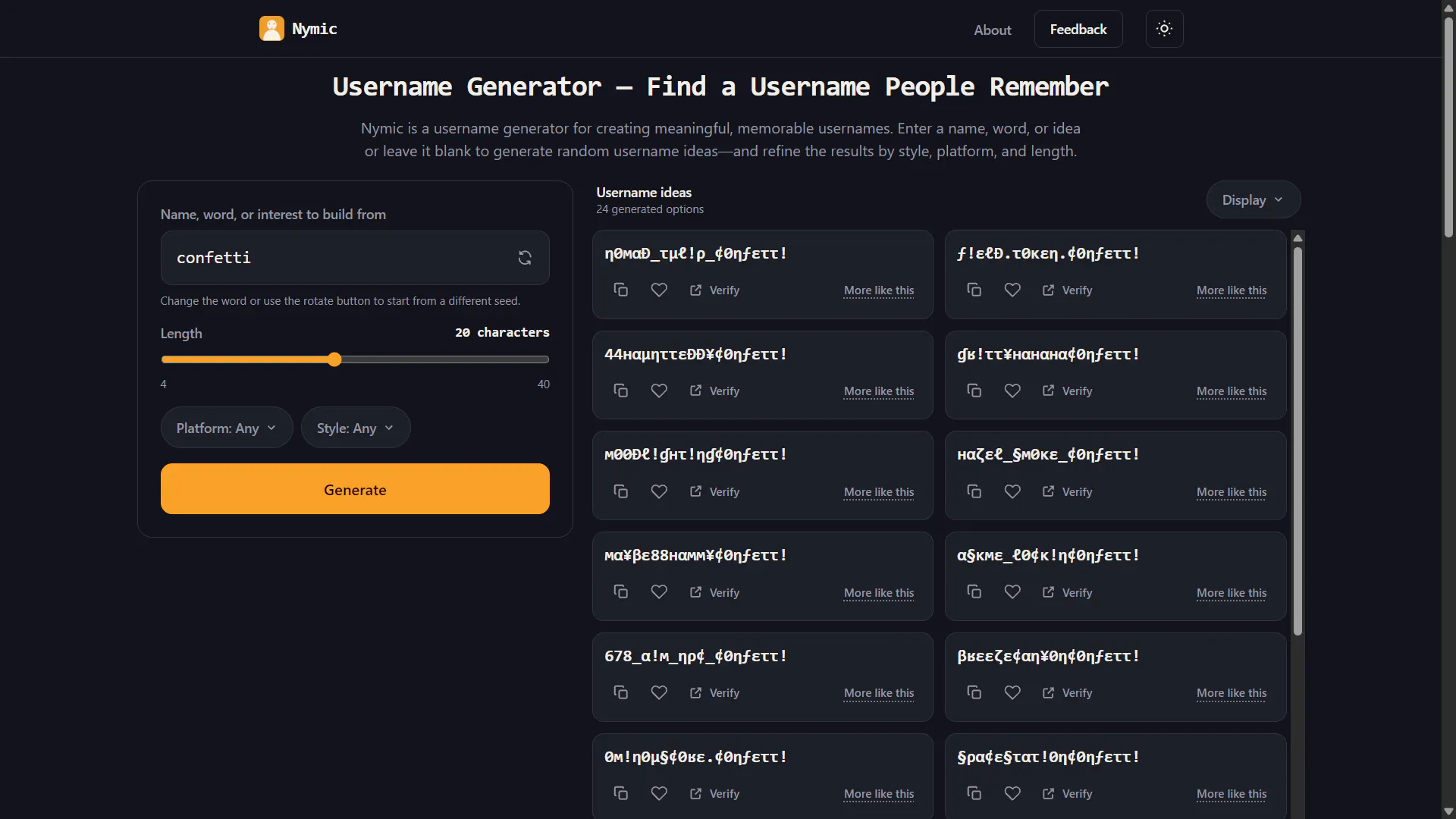The height and width of the screenshot is (819, 1456).
Task: Click More like this for η0мαÐ_τμℓ!ρ_¢0ηƒεττ!
Action: [x=879, y=290]
